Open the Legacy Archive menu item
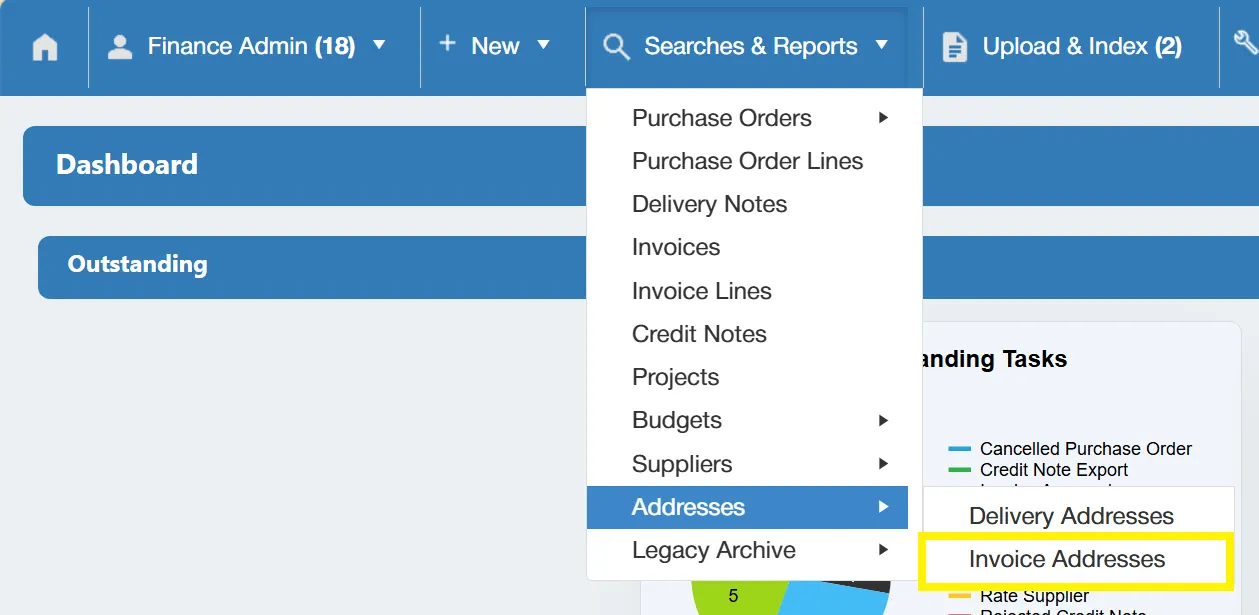This screenshot has width=1259, height=615. pyautogui.click(x=747, y=550)
